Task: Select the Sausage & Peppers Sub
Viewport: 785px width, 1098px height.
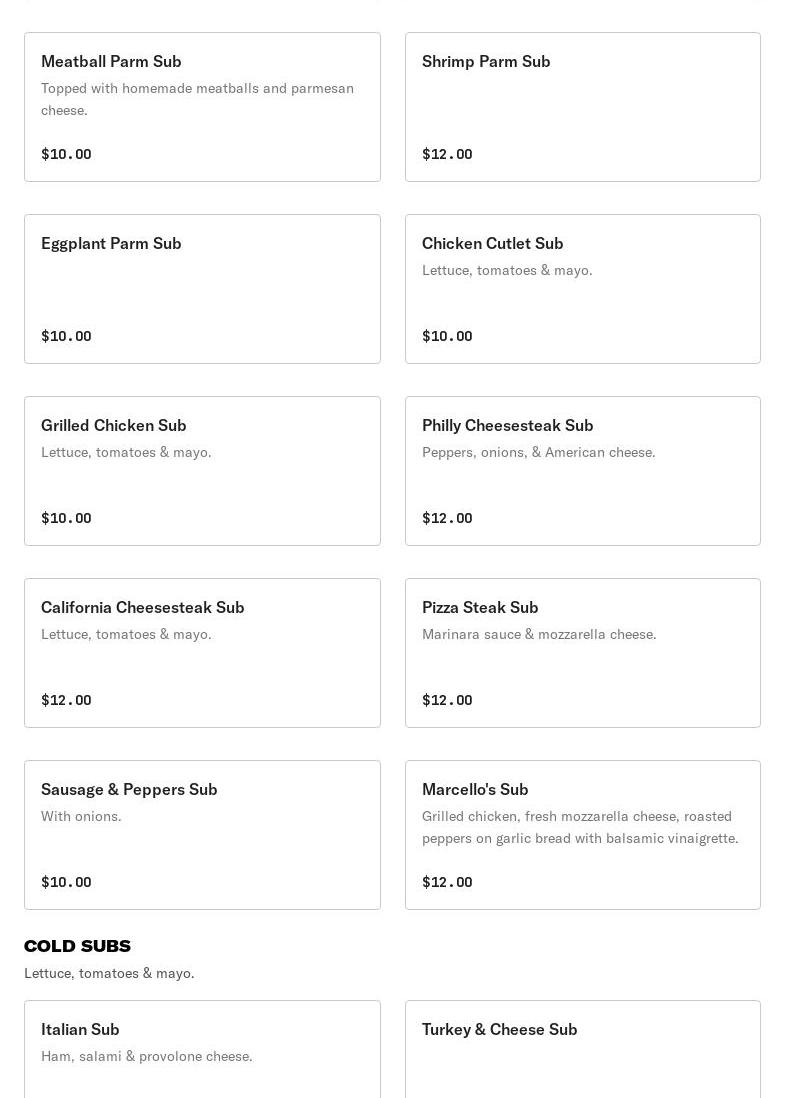Action: tap(129, 790)
